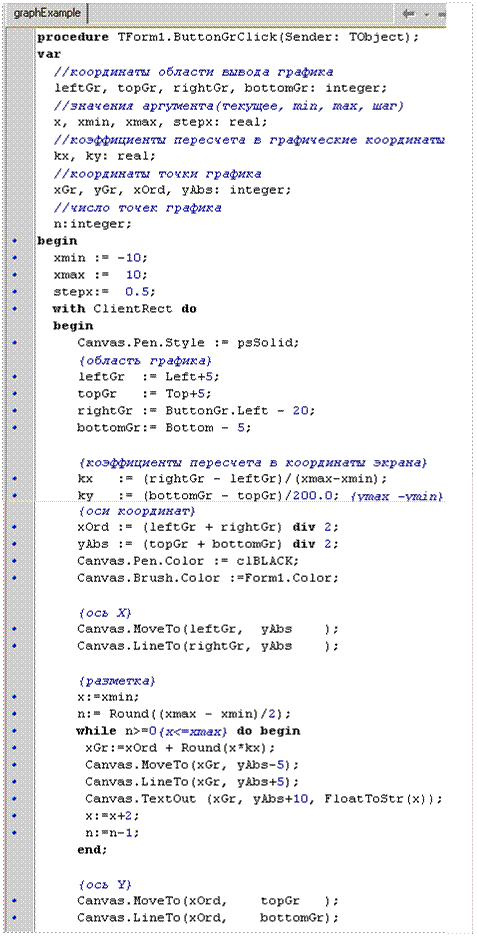Click gutter dot beside 'x:=x+2;'
Image resolution: width=477 pixels, height=937 pixels.
[x=14, y=816]
